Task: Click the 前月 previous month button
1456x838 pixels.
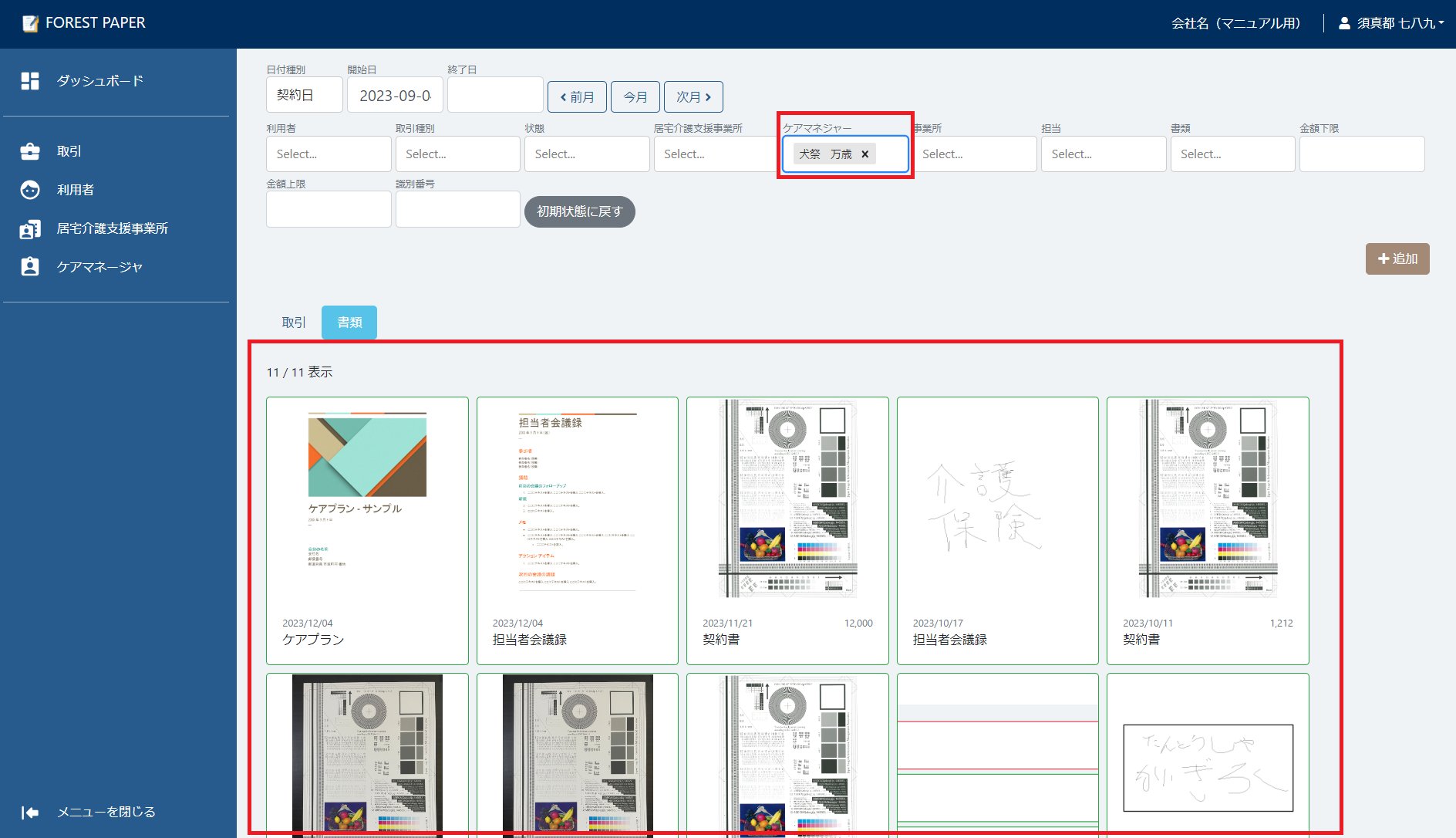Action: click(x=577, y=97)
